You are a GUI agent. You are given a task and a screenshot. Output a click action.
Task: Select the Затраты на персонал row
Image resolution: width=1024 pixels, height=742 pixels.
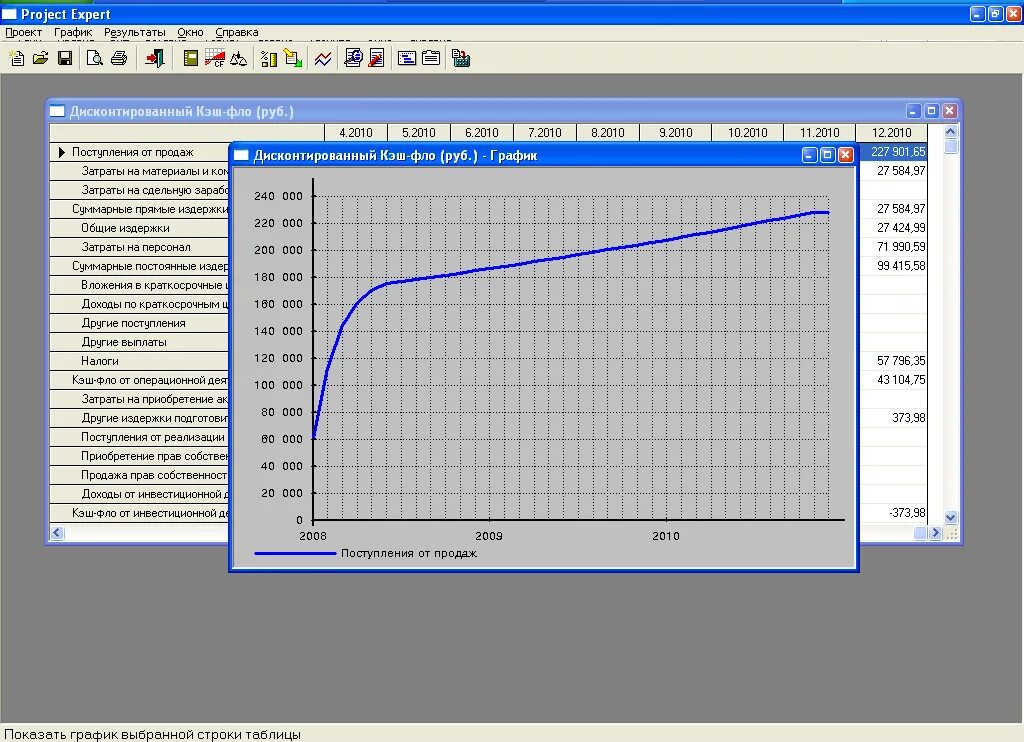(x=140, y=247)
